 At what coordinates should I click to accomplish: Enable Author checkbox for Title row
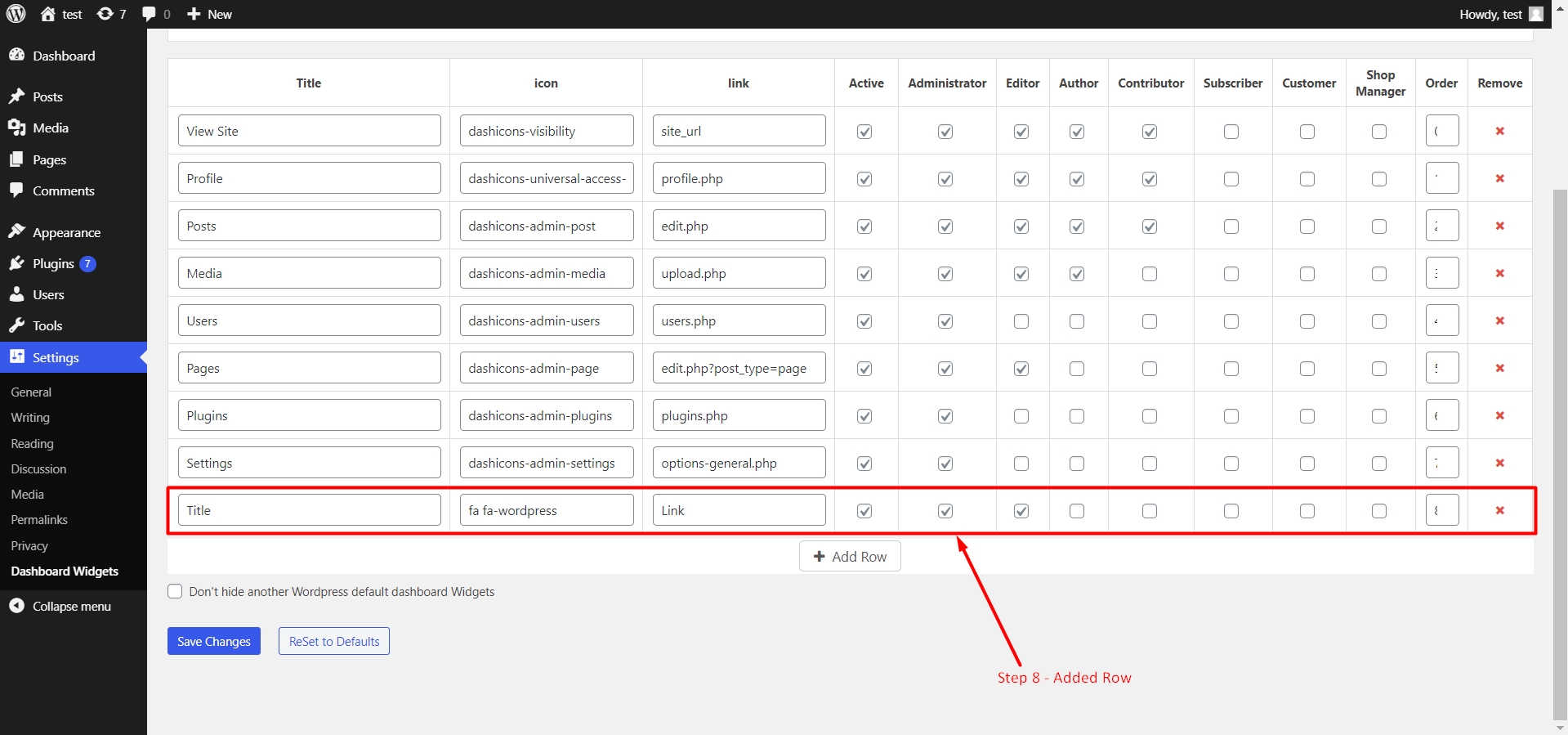1077,511
